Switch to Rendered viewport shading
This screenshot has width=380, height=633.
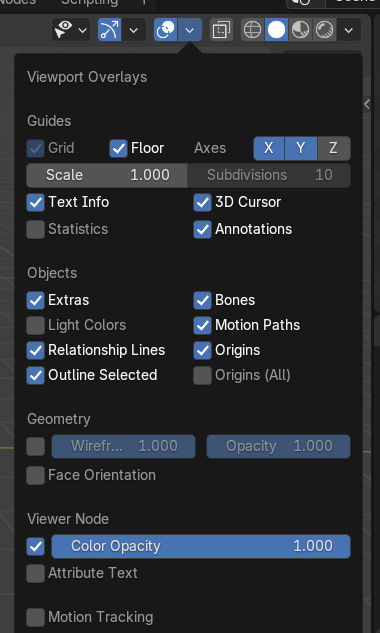[x=325, y=30]
